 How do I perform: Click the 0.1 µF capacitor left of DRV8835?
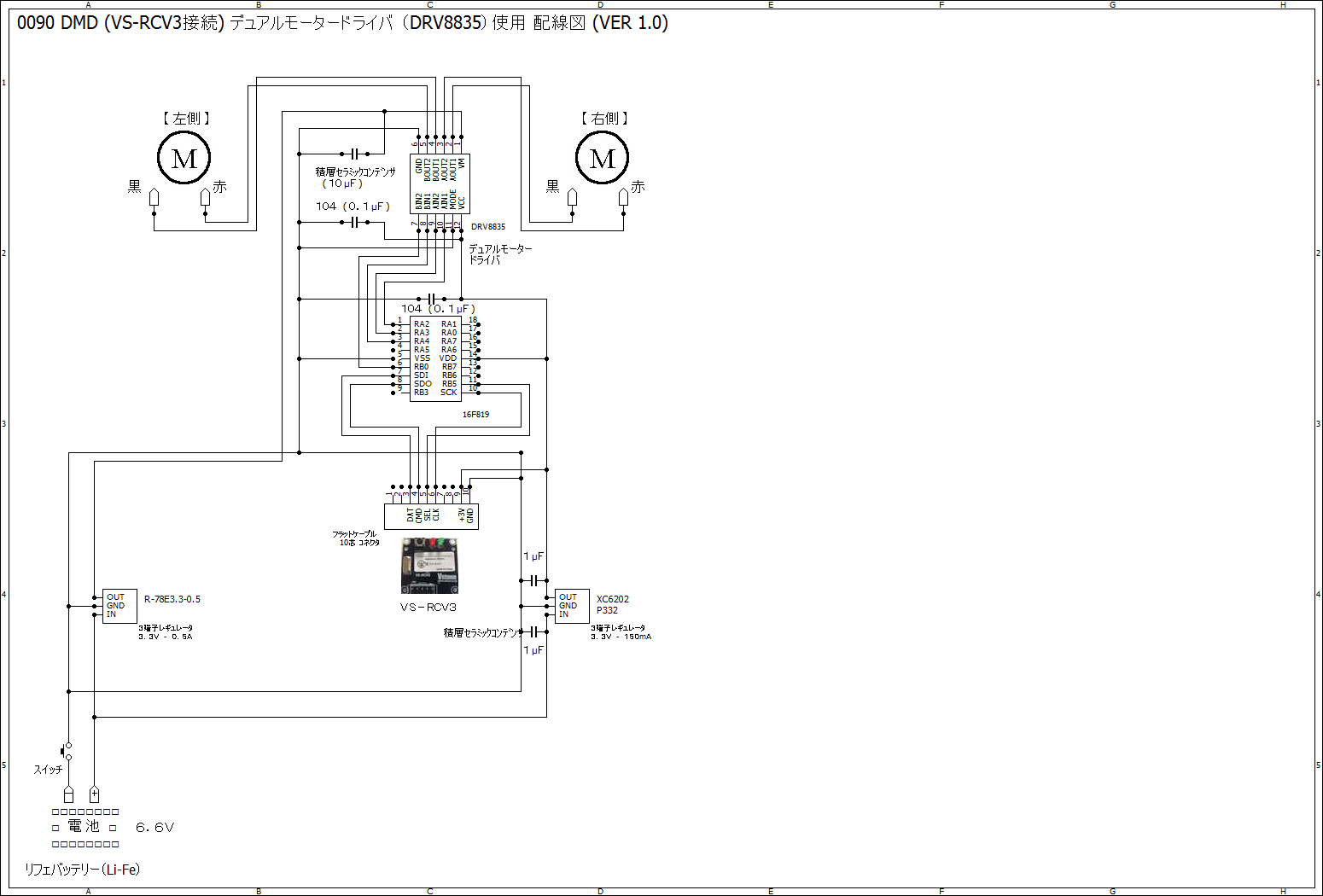pos(354,223)
